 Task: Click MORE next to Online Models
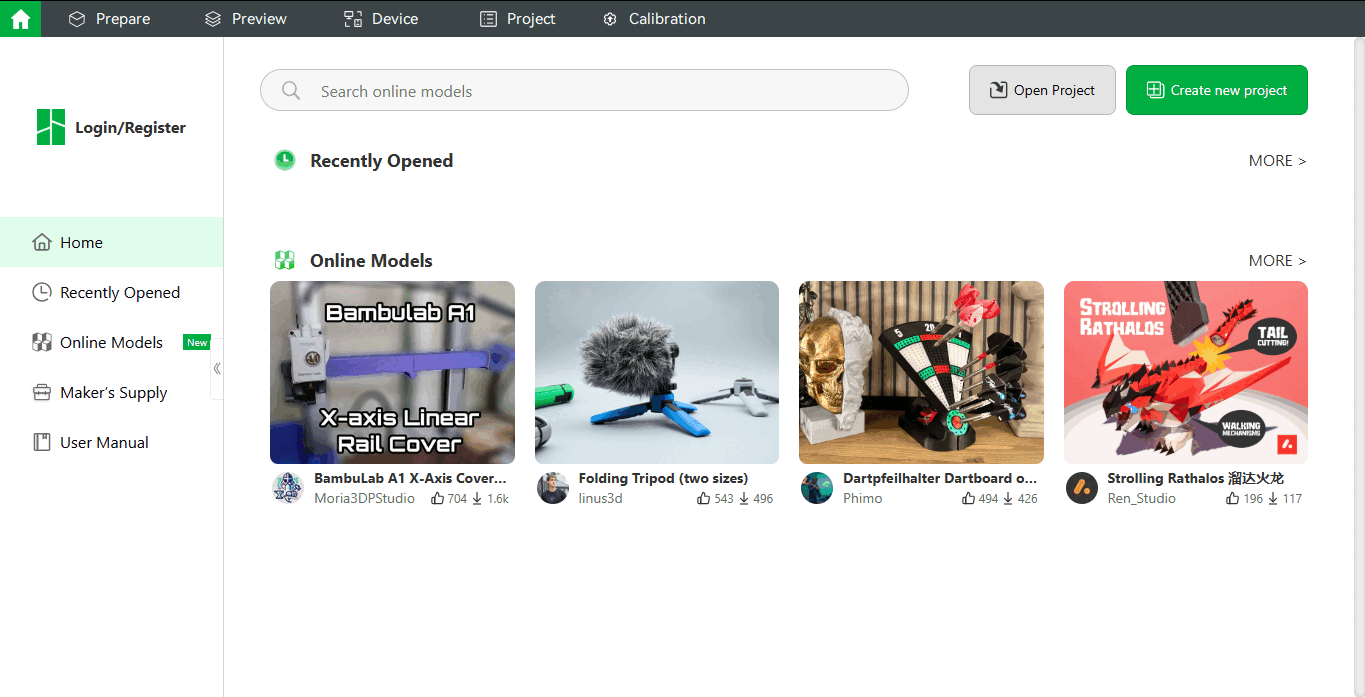(1277, 261)
